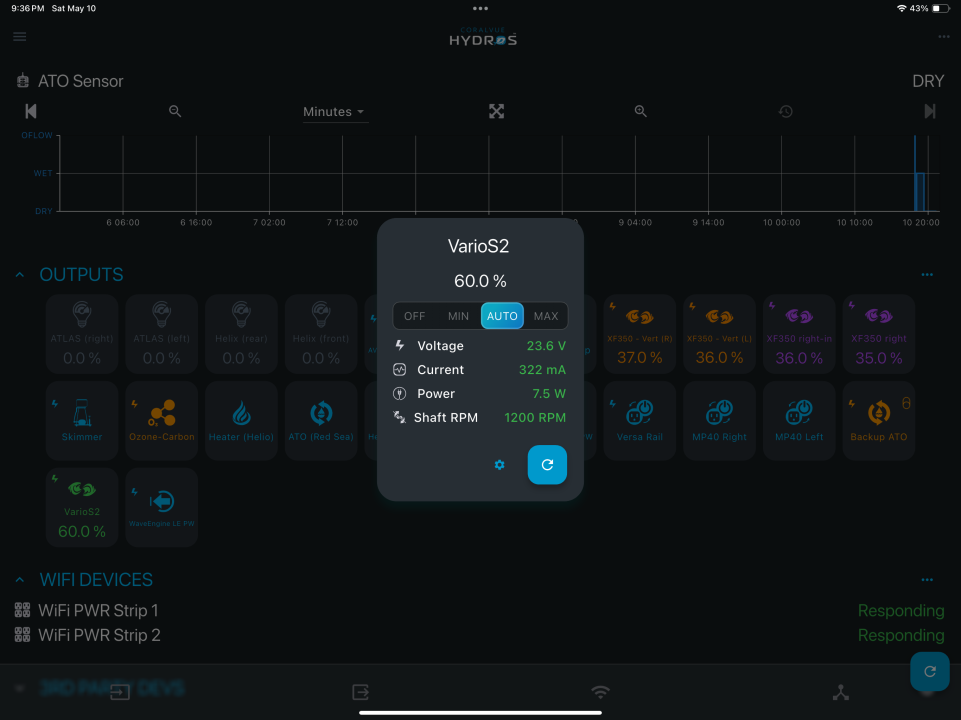Click the status bar WiFi icon
Image resolution: width=961 pixels, height=720 pixels.
[902, 9]
